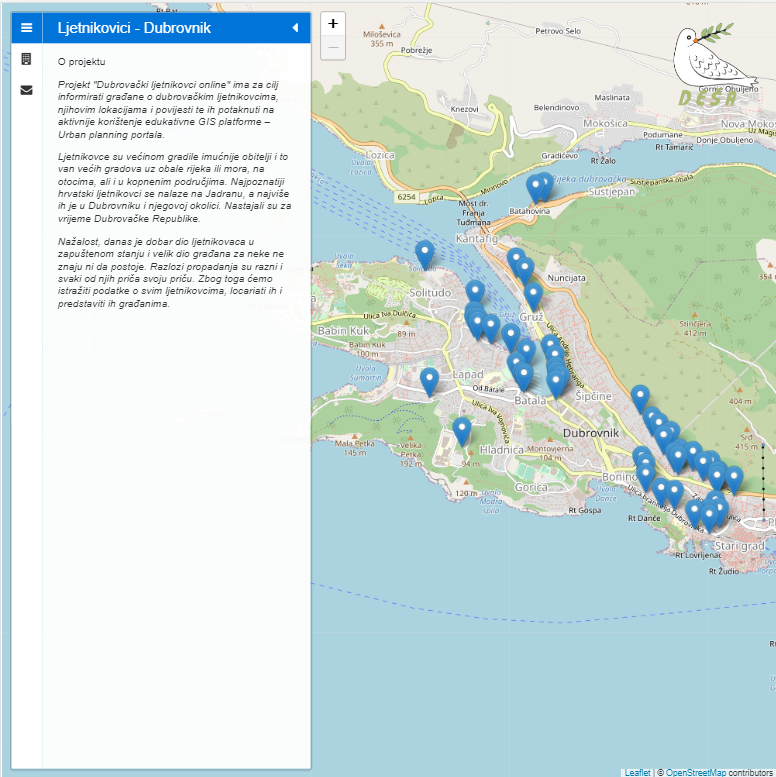Select the lone marker east of Šipčine
Screen dimensions: 776x777
640,398
